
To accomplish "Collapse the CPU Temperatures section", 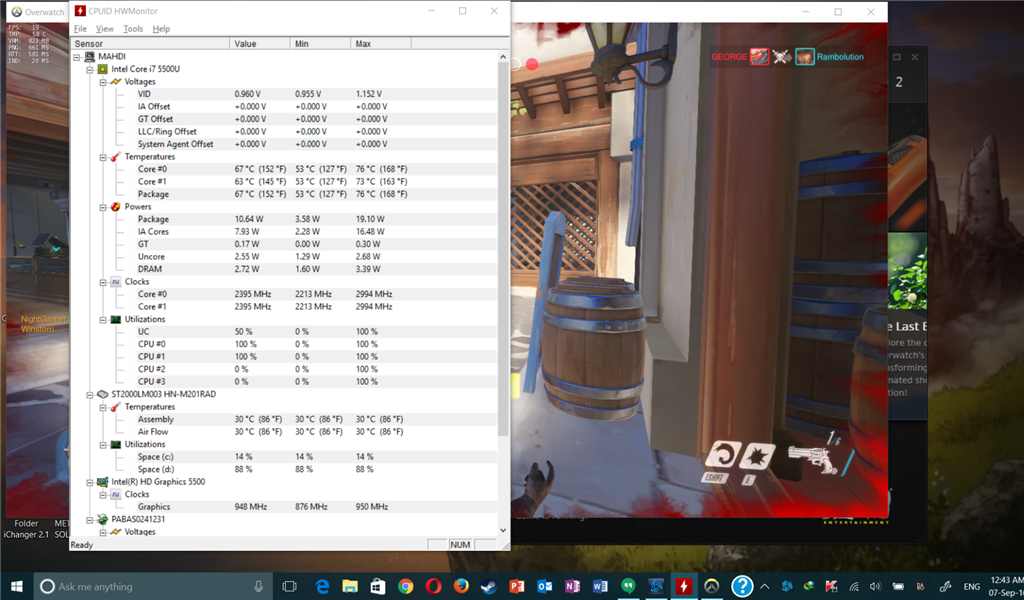I will point(103,157).
